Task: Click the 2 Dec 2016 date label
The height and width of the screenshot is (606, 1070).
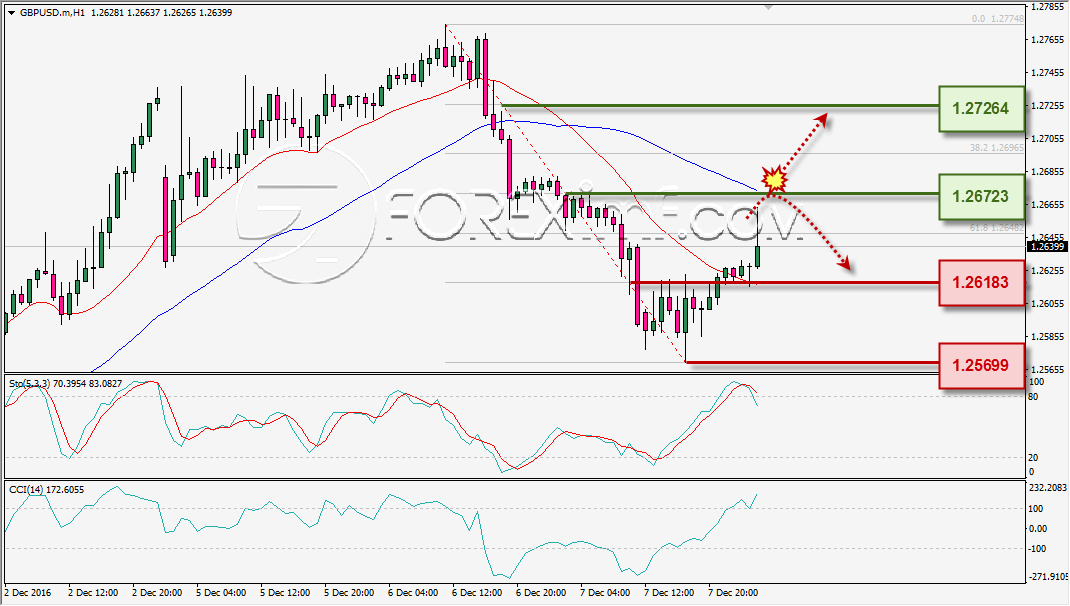Action: 28,592
